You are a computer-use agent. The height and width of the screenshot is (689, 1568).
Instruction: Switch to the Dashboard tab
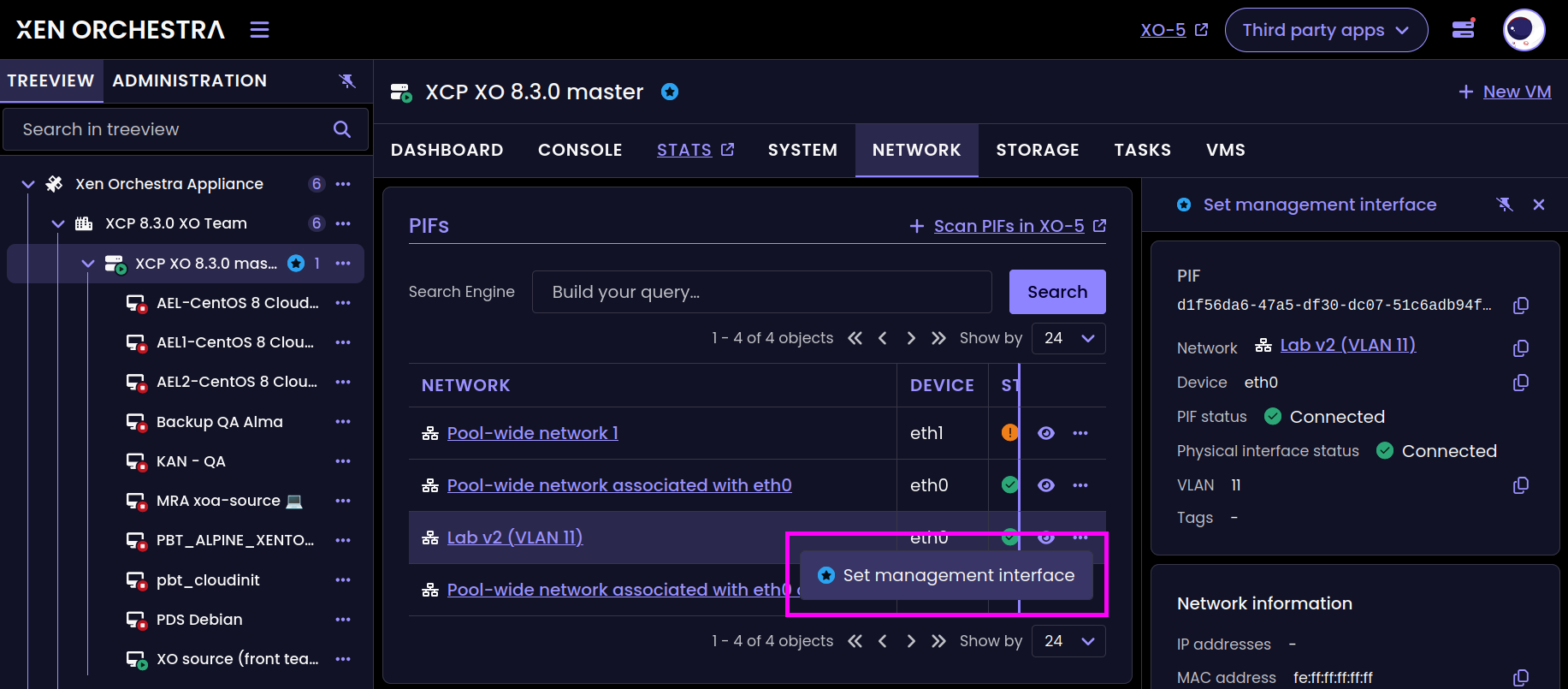pyautogui.click(x=447, y=151)
